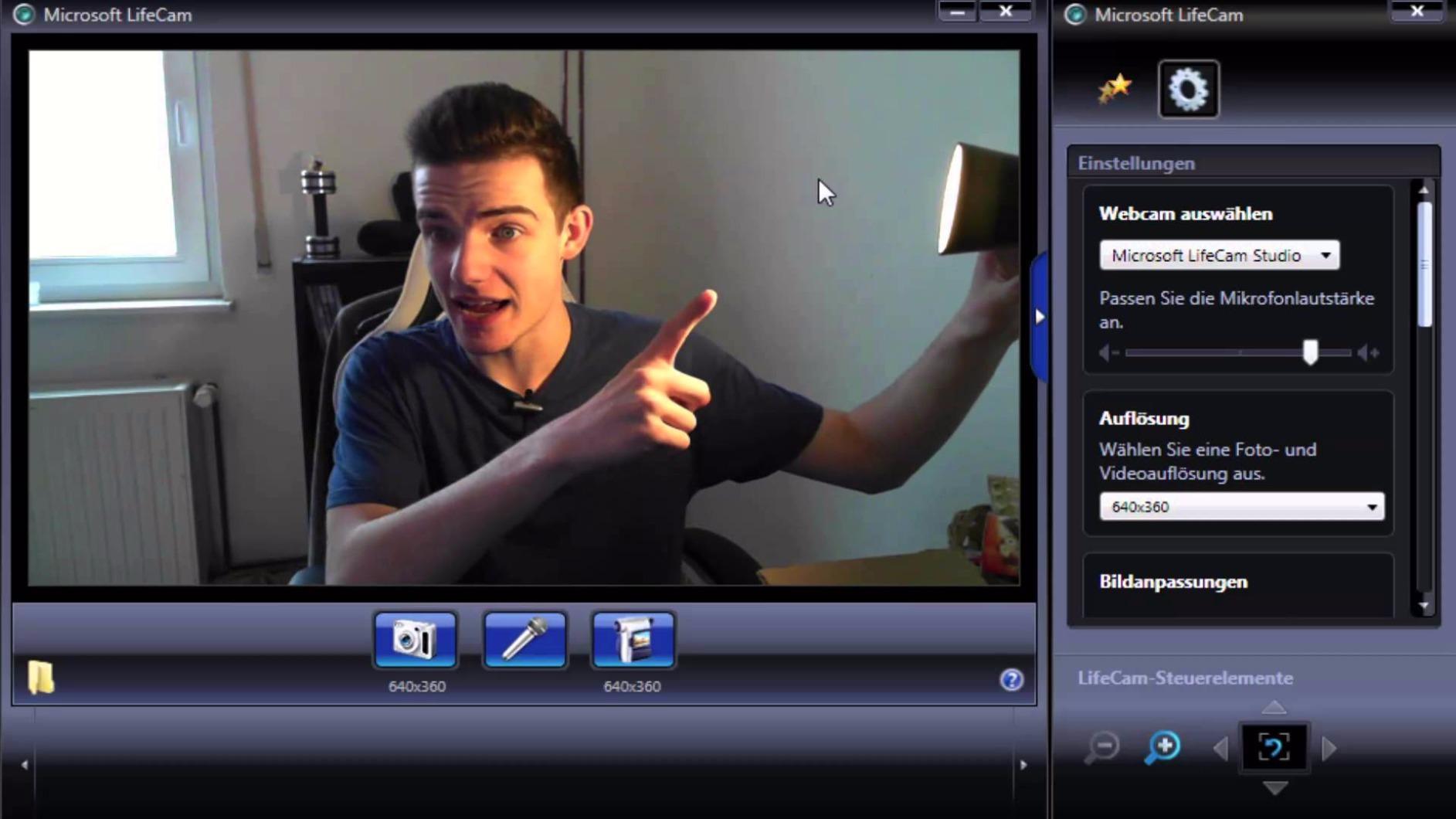Adjust the microphone volume slider handle
Viewport: 1456px width, 819px height.
pyautogui.click(x=1310, y=352)
